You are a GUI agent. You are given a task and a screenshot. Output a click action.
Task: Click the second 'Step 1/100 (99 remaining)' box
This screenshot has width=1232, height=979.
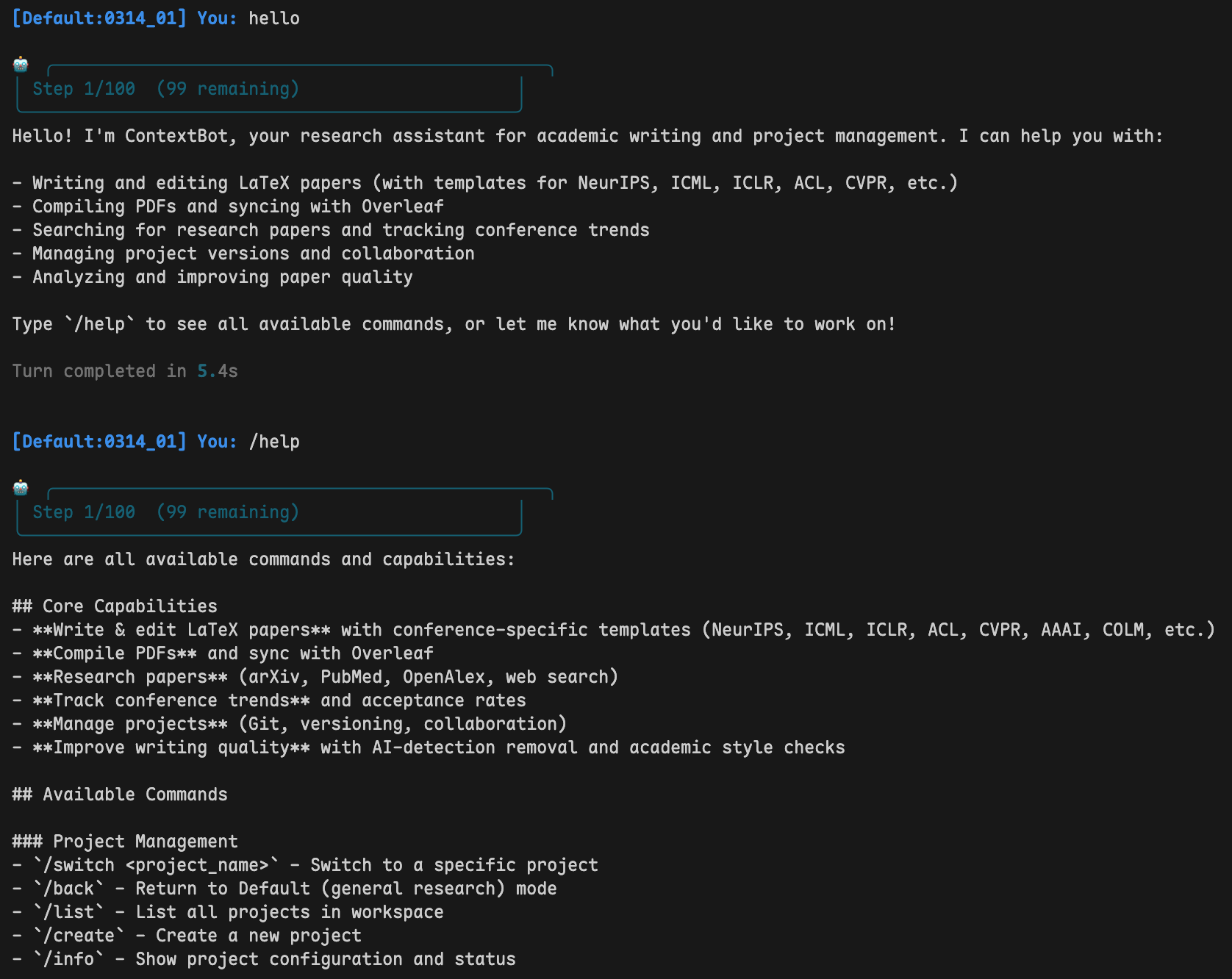coord(269,512)
